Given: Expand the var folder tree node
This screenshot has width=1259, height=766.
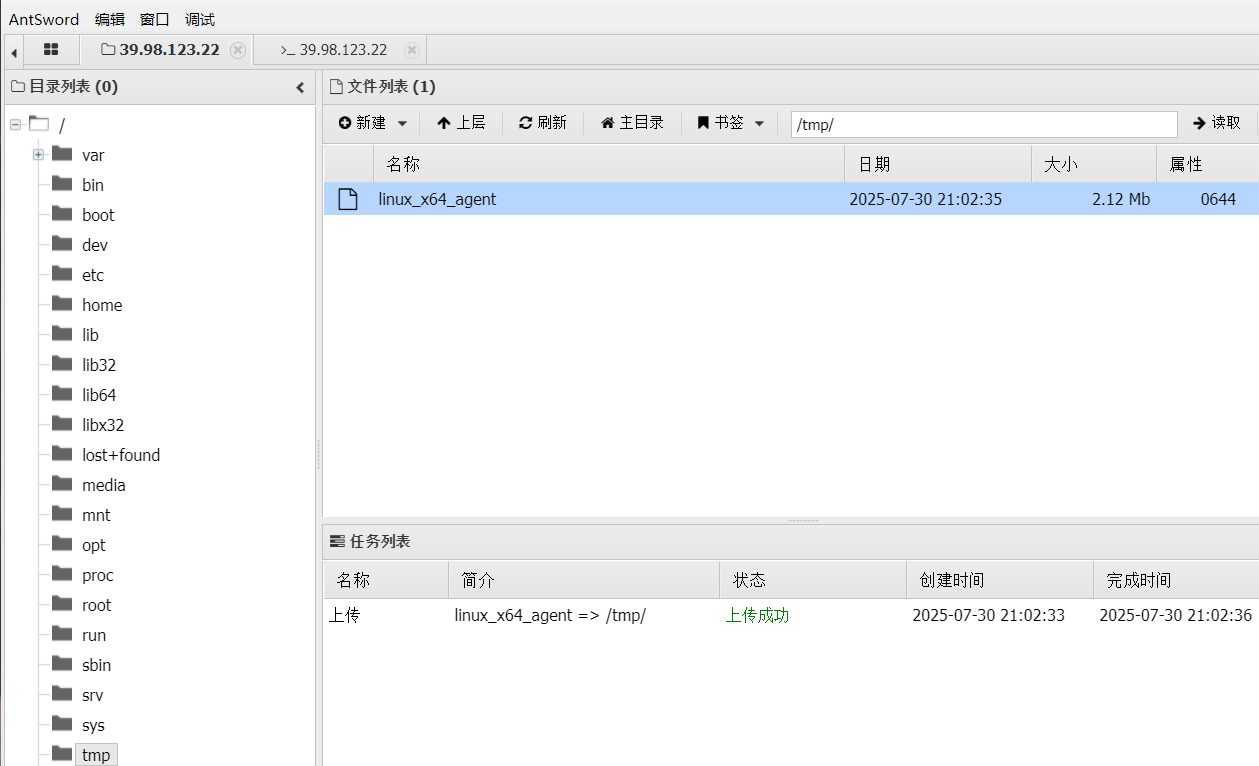Looking at the screenshot, I should 38,155.
